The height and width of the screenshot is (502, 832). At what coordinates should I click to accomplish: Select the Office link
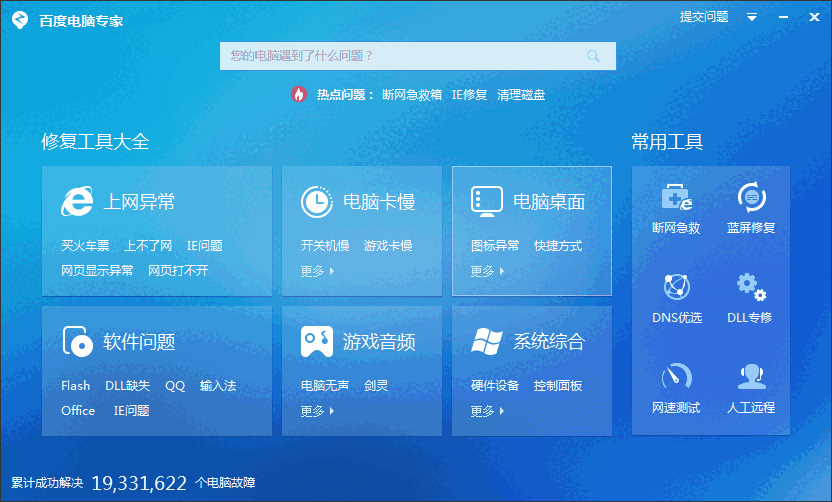pyautogui.click(x=78, y=411)
